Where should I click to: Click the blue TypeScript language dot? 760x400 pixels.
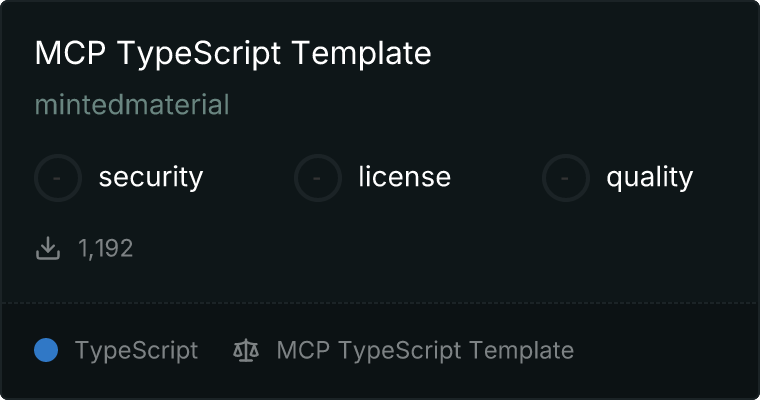point(46,350)
